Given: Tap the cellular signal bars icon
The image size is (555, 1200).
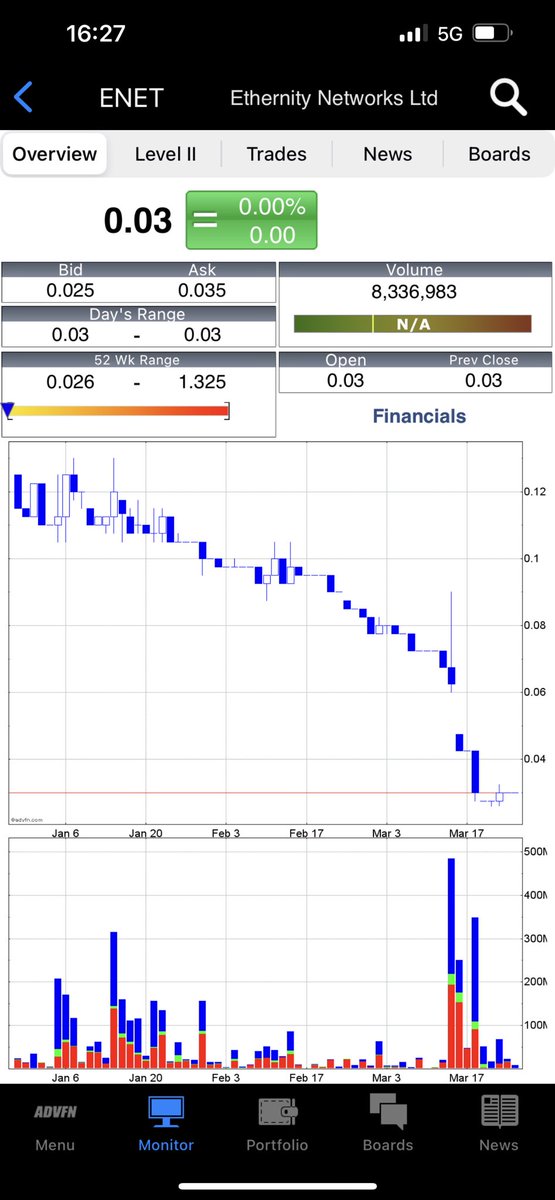Looking at the screenshot, I should (412, 34).
